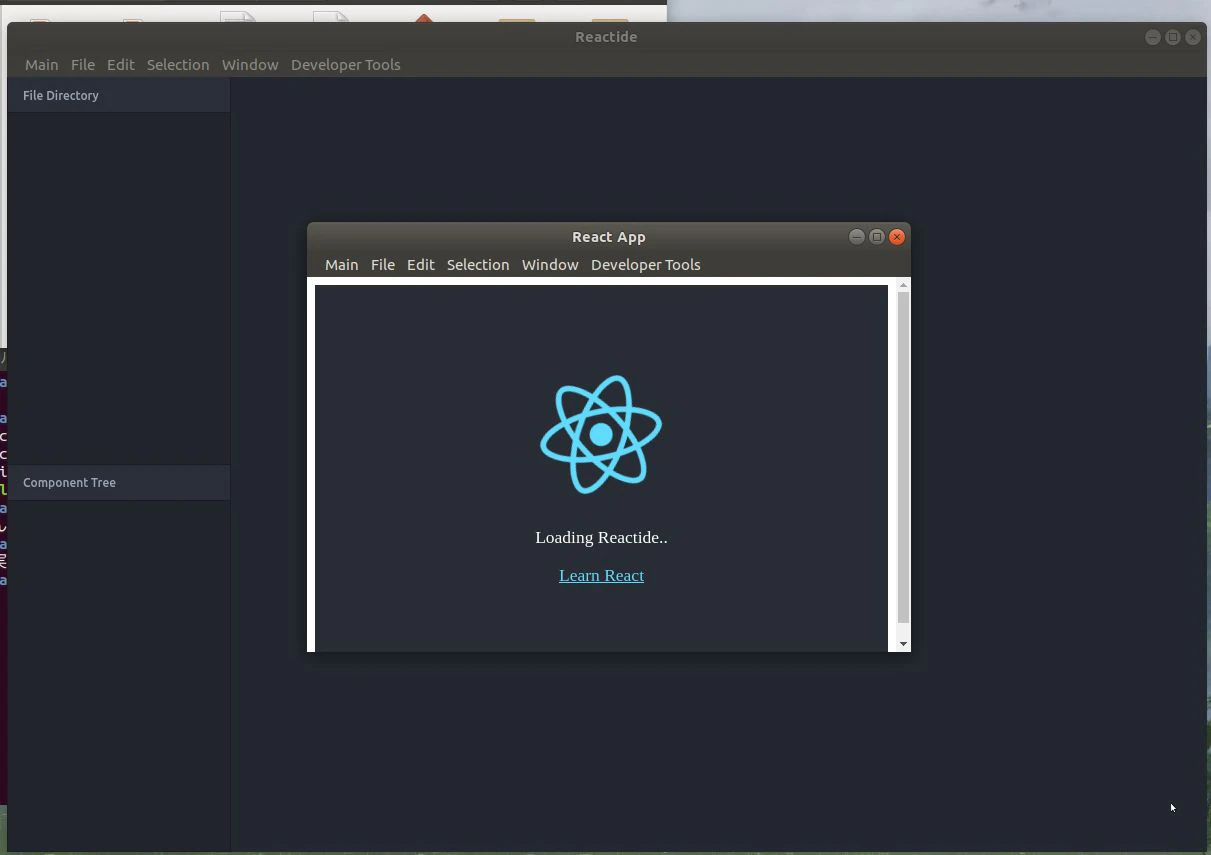1211x855 pixels.
Task: Maximize the Reactide main window
Action: (1173, 37)
